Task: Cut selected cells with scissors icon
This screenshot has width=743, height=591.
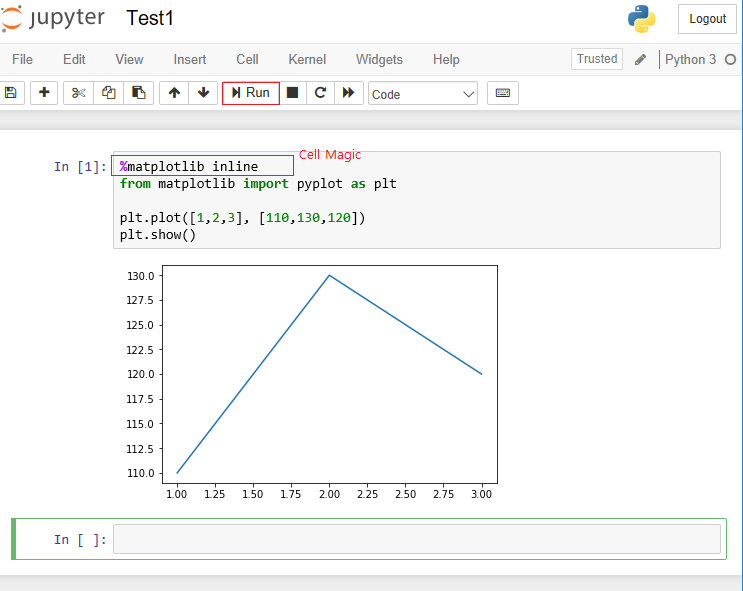Action: coord(79,92)
